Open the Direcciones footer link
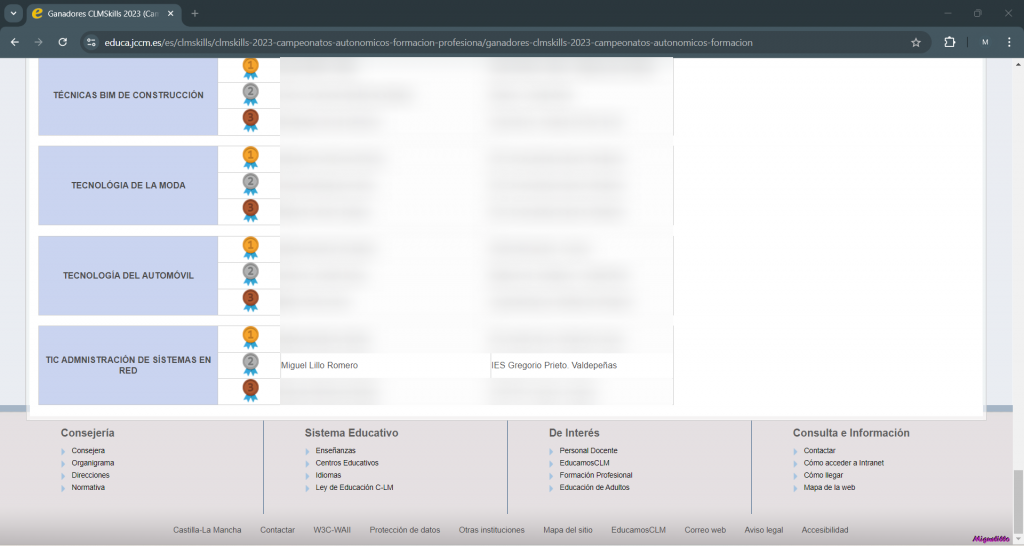Viewport: 1024px width, 546px height. (90, 475)
